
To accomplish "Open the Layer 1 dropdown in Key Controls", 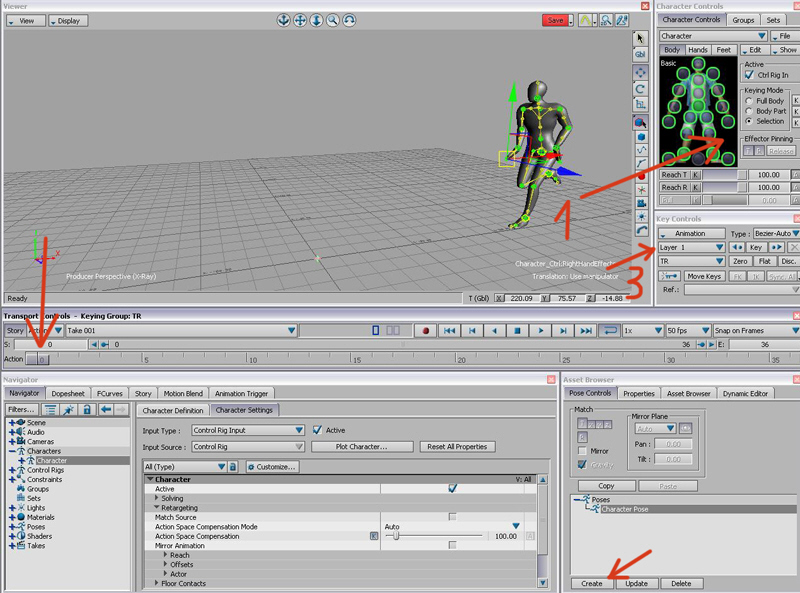I will (x=690, y=247).
